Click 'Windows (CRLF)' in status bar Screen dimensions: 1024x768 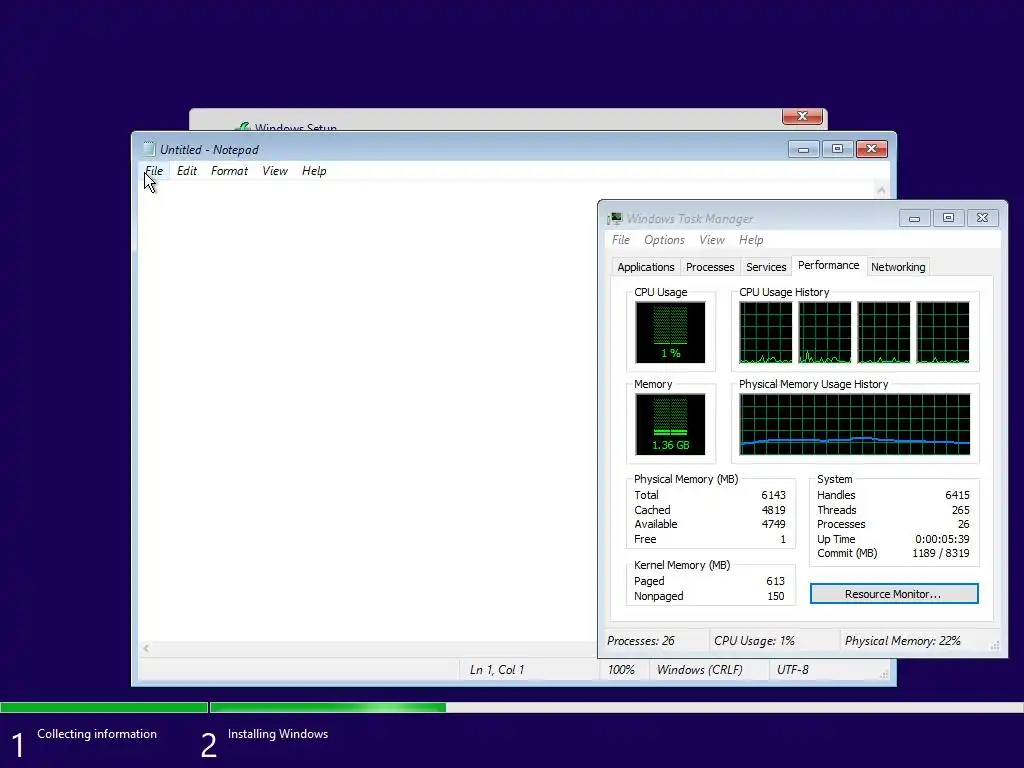coord(699,669)
